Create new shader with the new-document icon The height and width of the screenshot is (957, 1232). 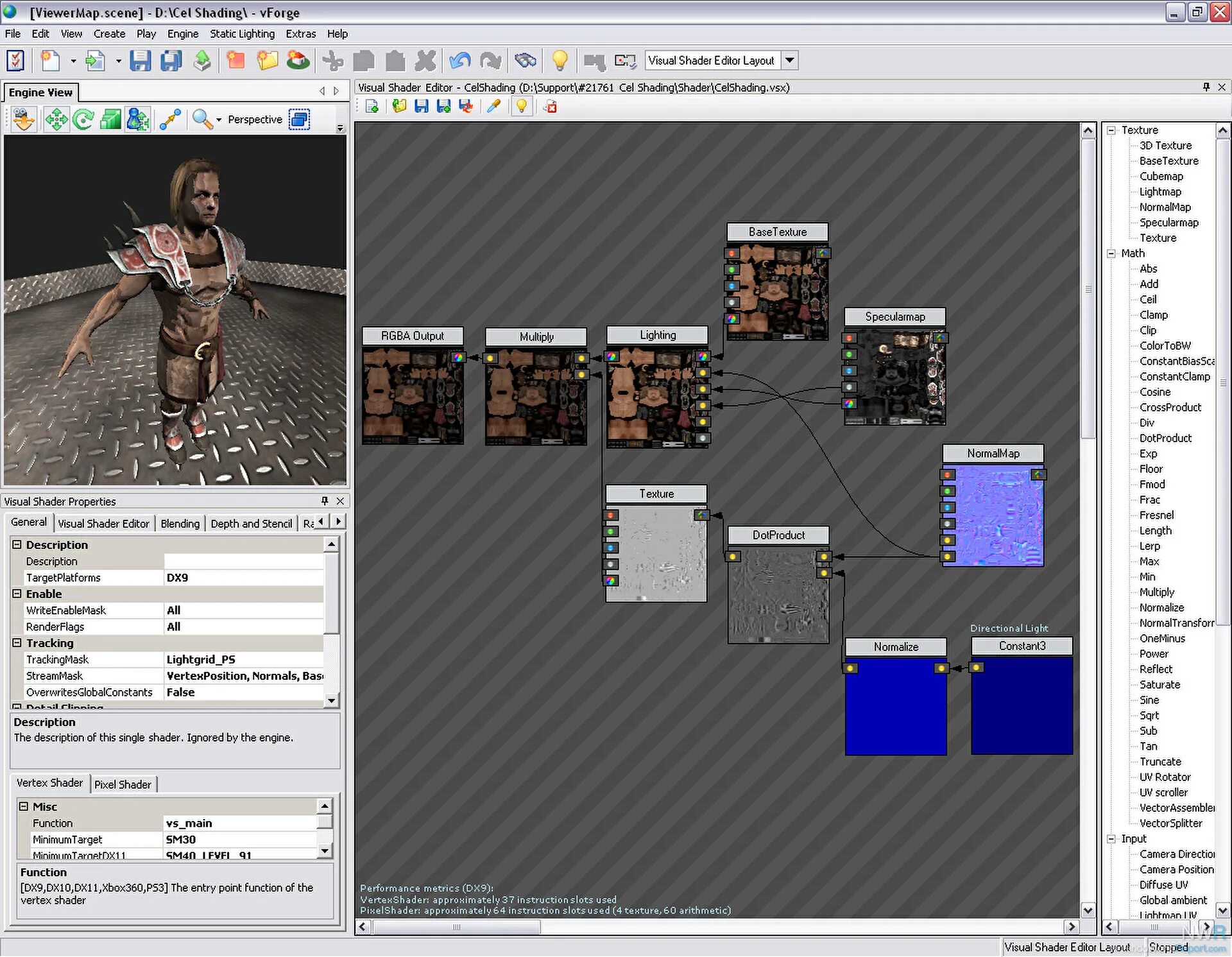372,107
